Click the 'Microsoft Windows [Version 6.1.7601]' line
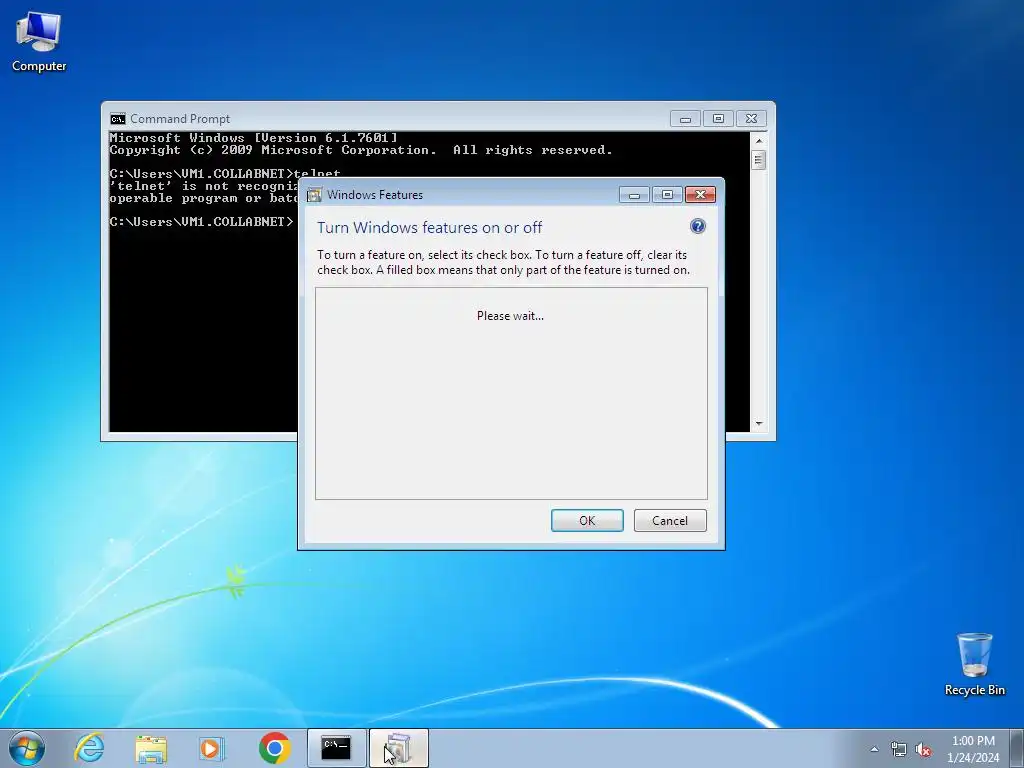 (253, 138)
